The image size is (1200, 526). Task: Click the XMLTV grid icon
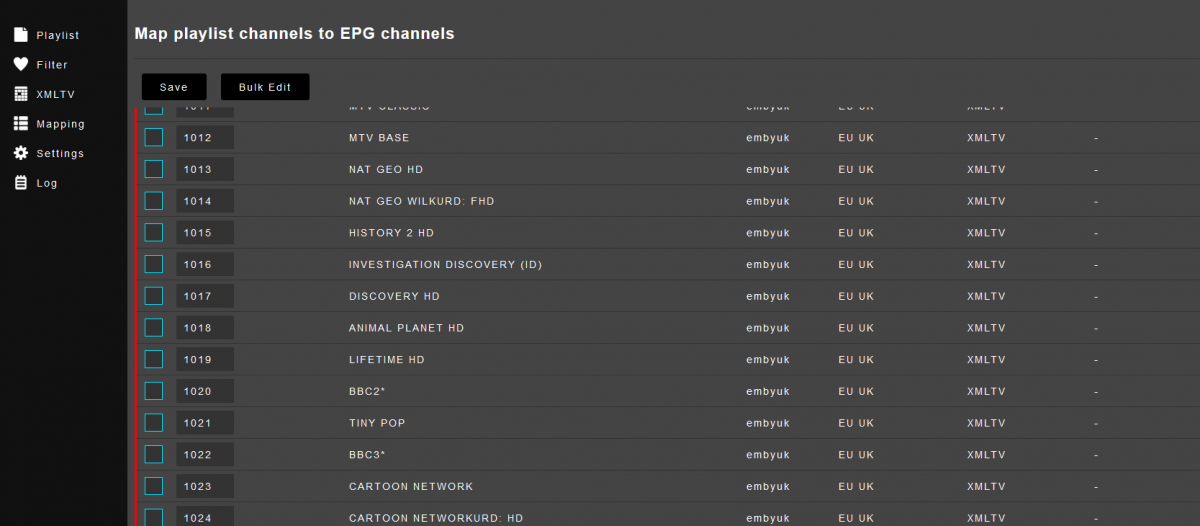[20, 94]
